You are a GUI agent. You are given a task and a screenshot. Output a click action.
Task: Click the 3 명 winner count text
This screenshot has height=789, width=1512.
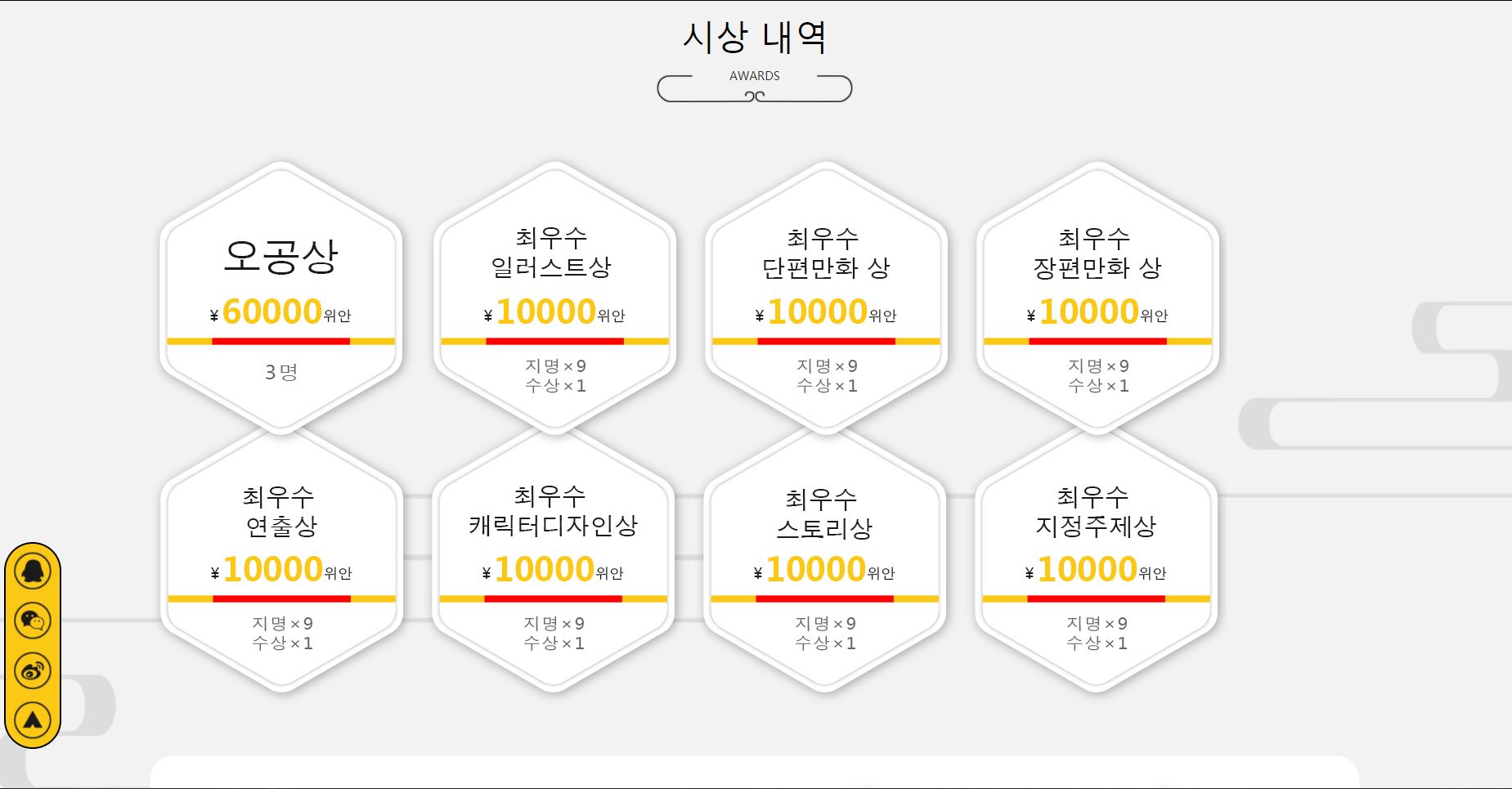(x=280, y=373)
